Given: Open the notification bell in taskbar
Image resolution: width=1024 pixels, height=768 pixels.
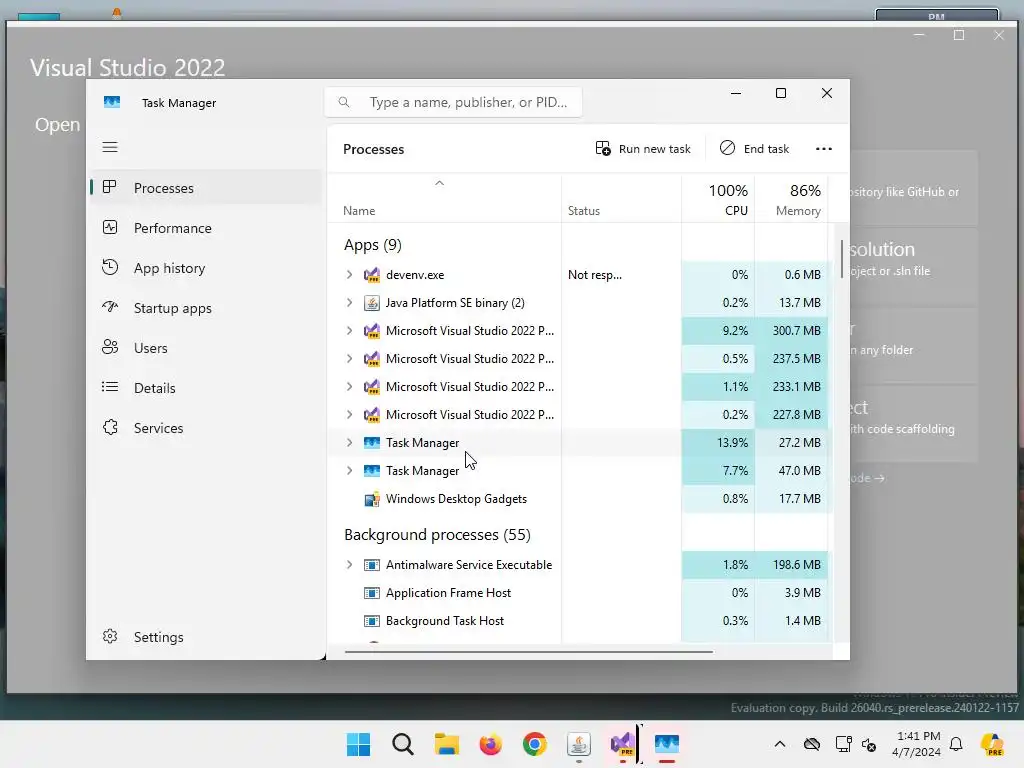Looking at the screenshot, I should (x=956, y=744).
